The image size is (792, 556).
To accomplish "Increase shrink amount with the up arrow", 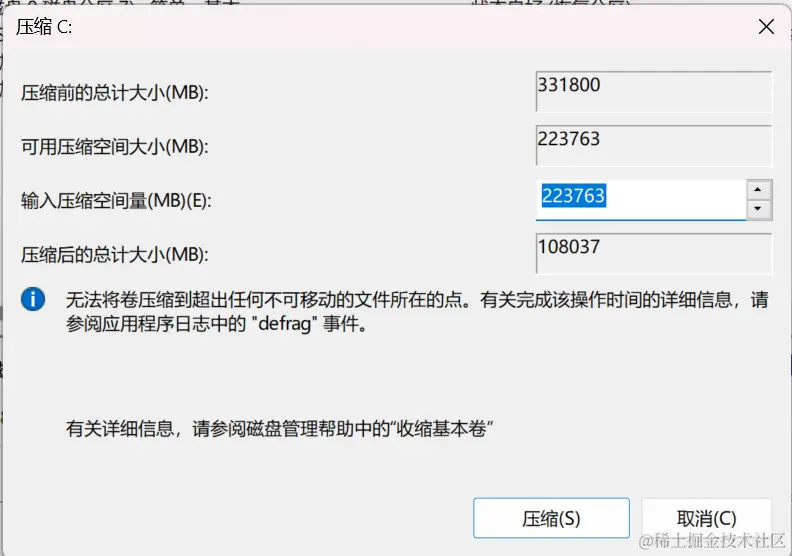I will tap(758, 190).
